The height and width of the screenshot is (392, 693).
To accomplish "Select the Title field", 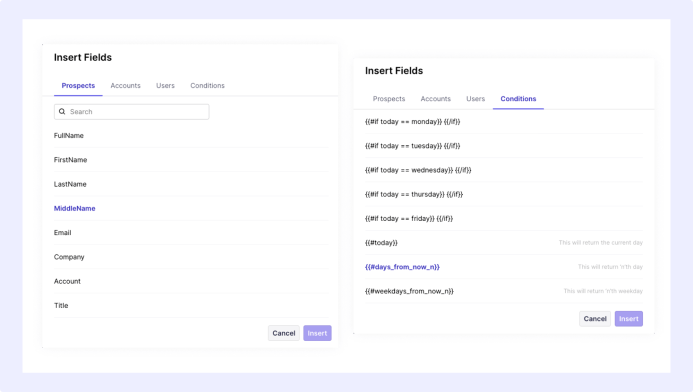I will point(191,306).
